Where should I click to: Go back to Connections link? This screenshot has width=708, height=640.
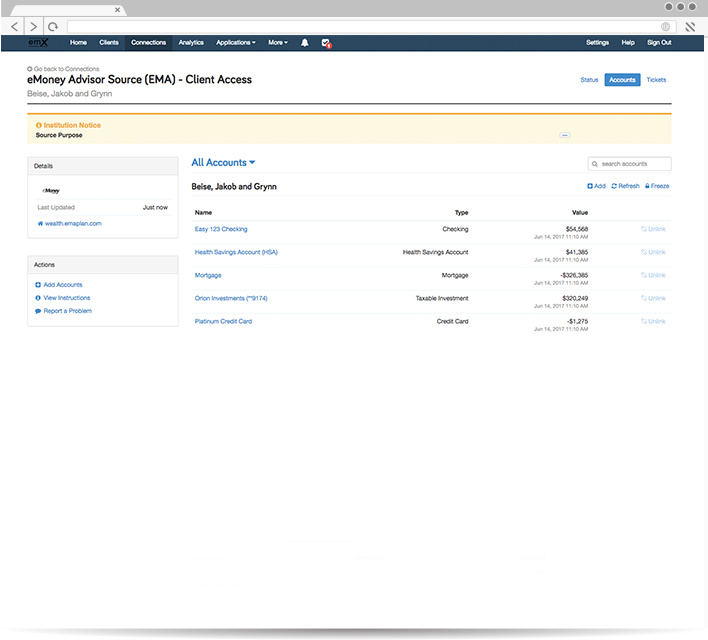[x=63, y=69]
